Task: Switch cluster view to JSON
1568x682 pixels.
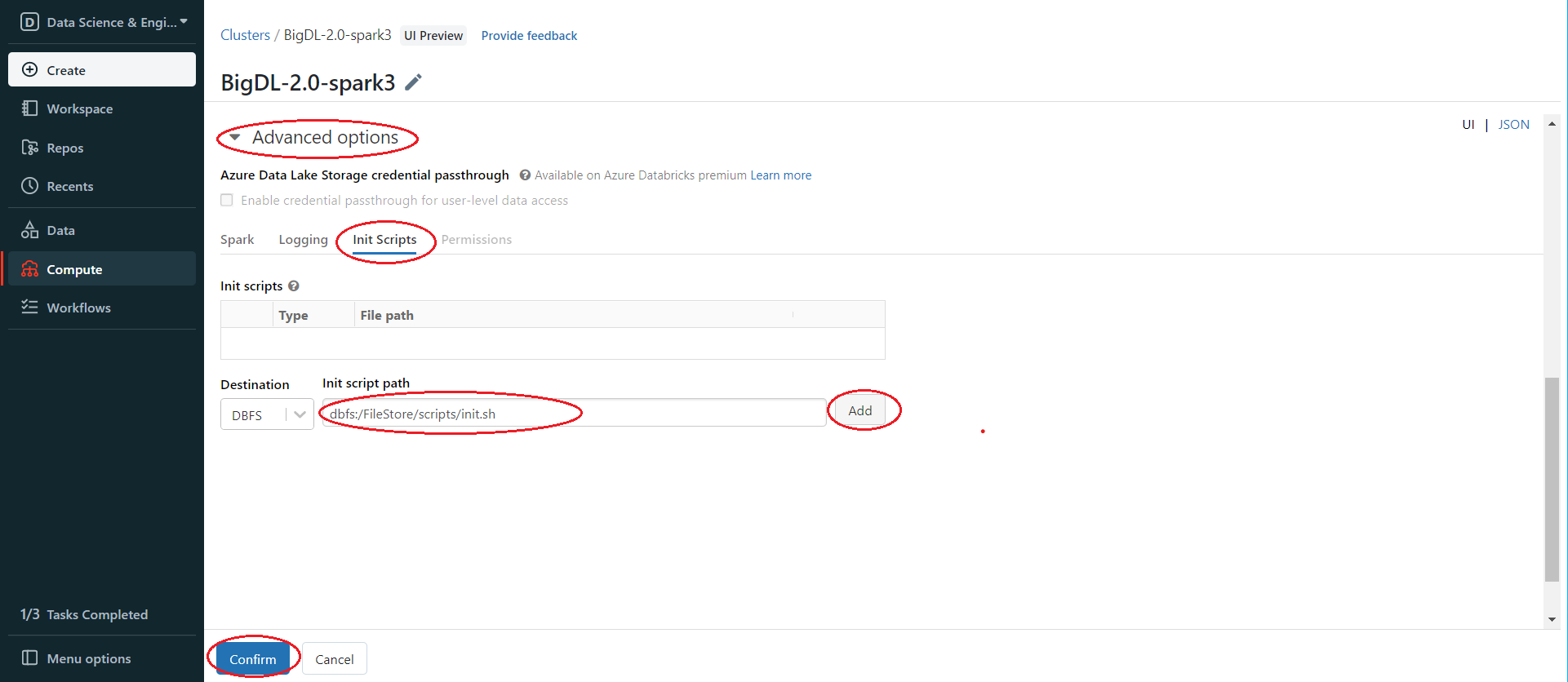Action: click(1513, 125)
